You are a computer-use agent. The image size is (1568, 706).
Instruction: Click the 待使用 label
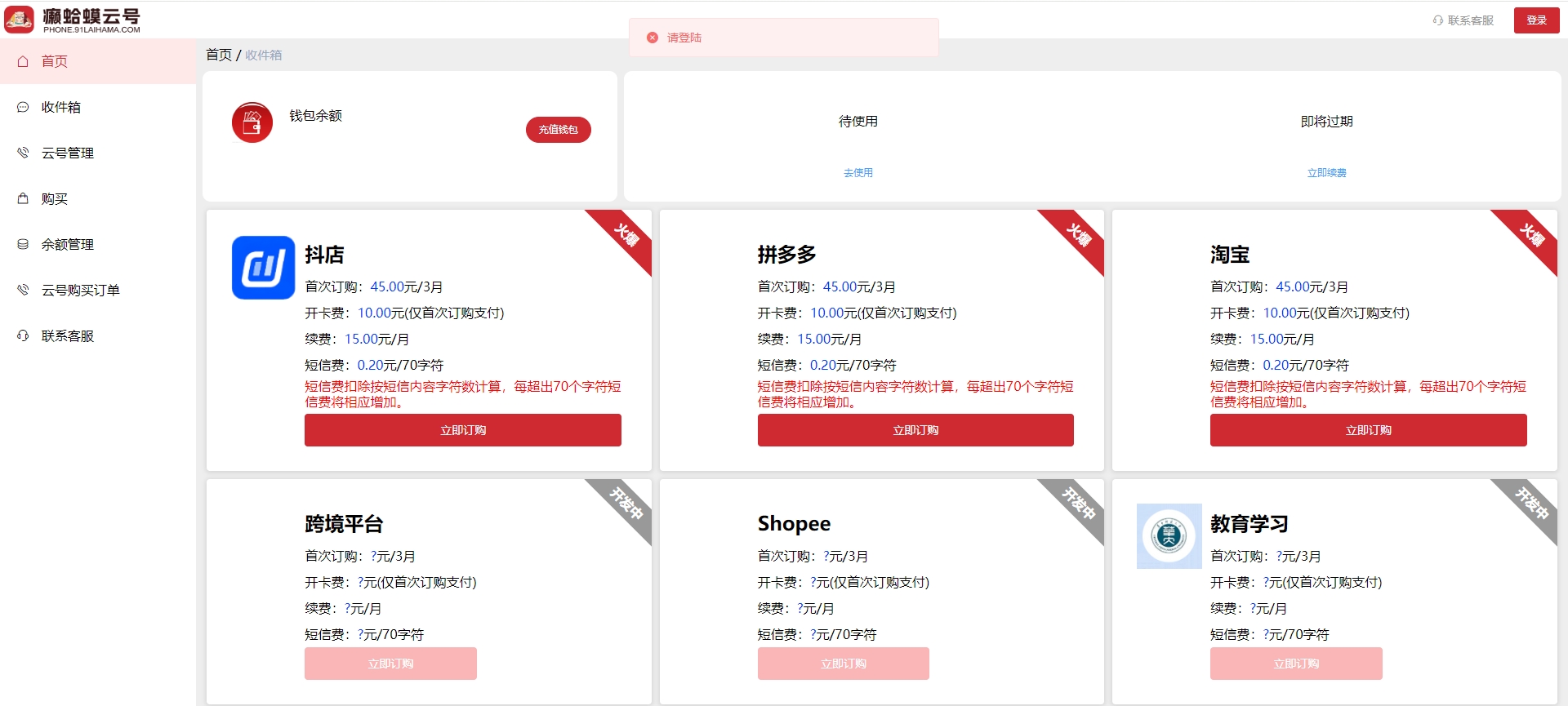858,122
